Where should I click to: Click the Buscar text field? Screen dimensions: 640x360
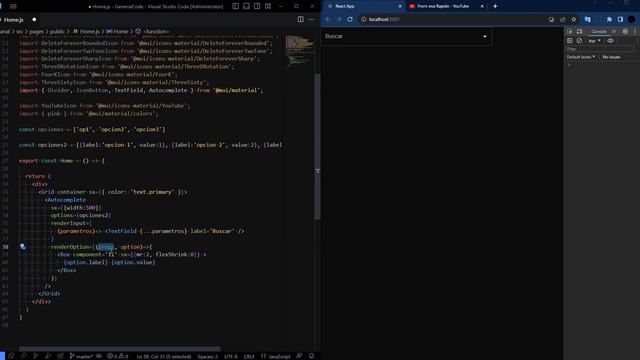point(406,36)
